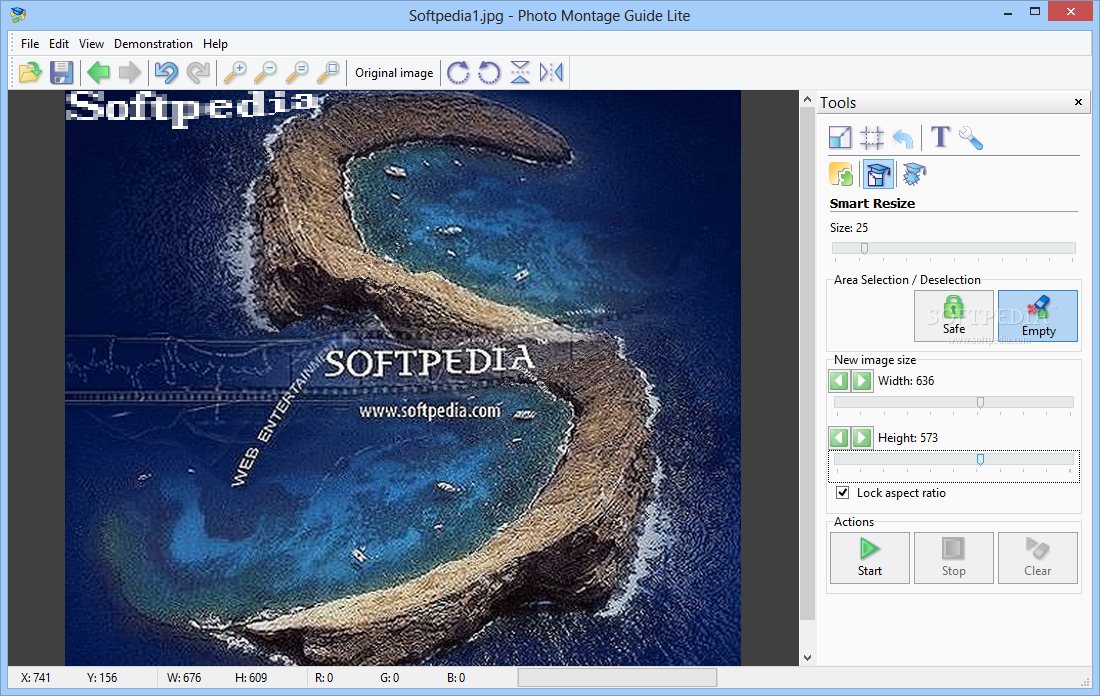Click the Clear action button
1100x696 pixels.
click(1038, 558)
